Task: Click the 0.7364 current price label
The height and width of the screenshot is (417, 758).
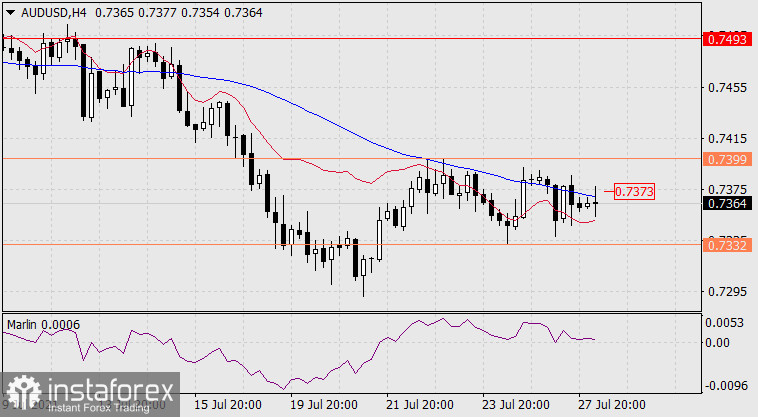Action: point(726,203)
